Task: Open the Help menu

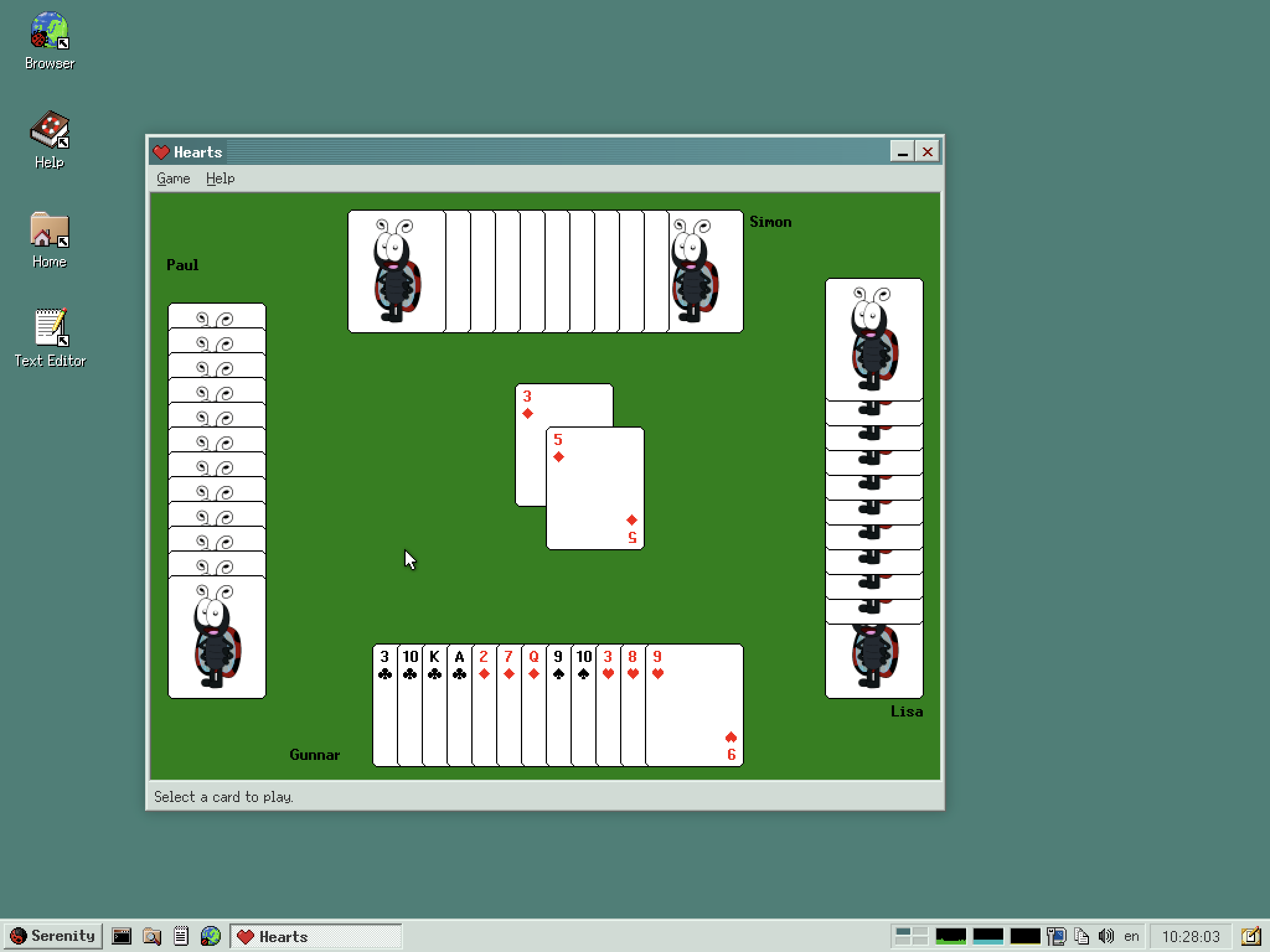Action: (x=219, y=178)
